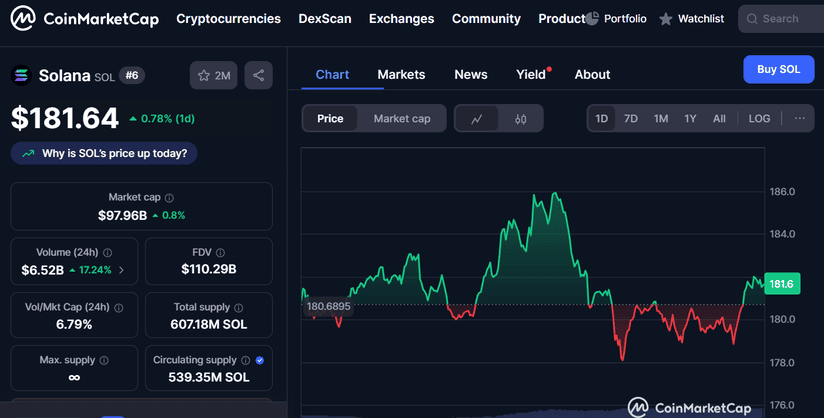824x418 pixels.
Task: Switch to the About tab
Action: click(x=592, y=75)
